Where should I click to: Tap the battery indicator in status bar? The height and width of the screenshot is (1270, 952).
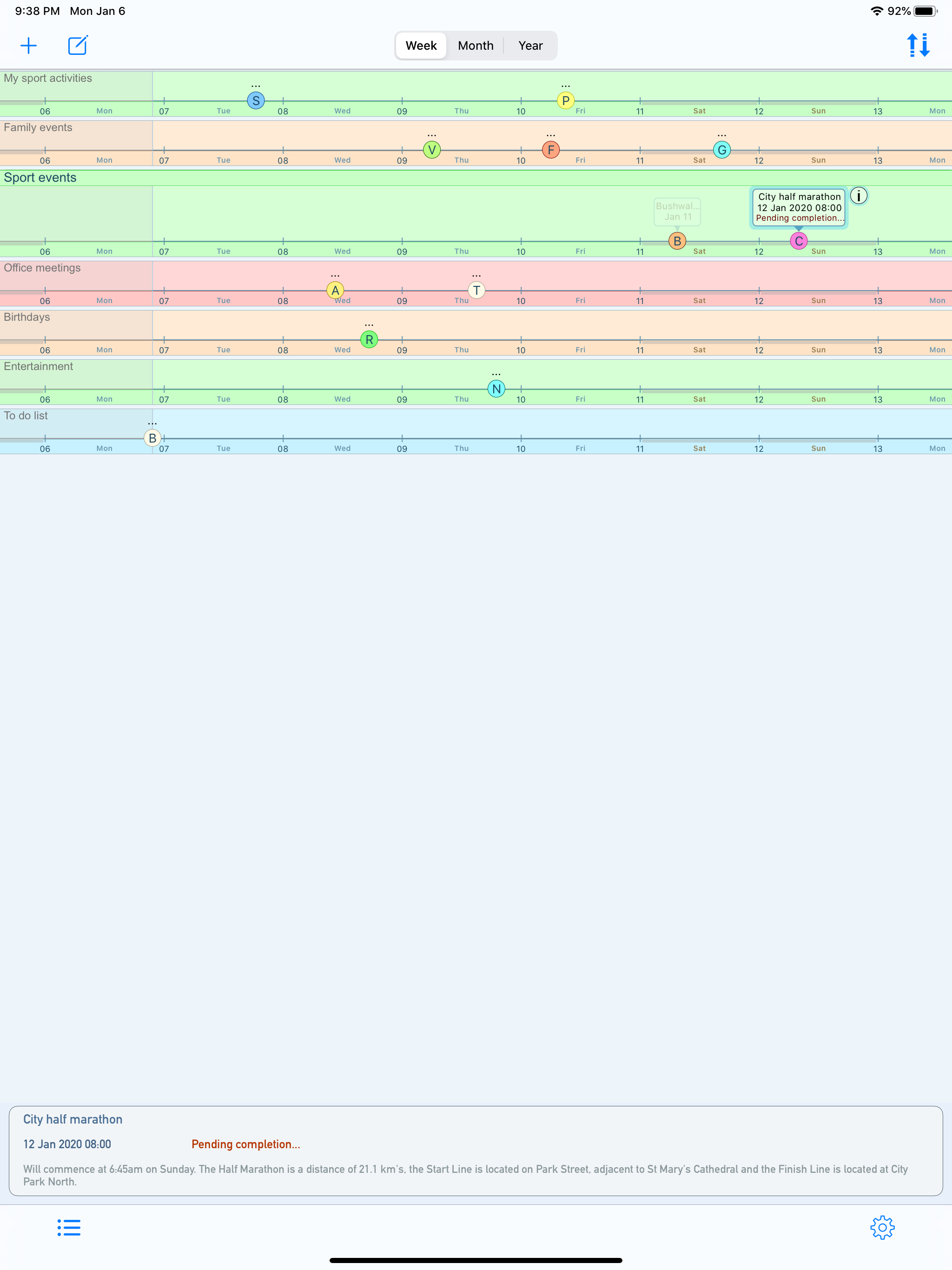(x=925, y=11)
